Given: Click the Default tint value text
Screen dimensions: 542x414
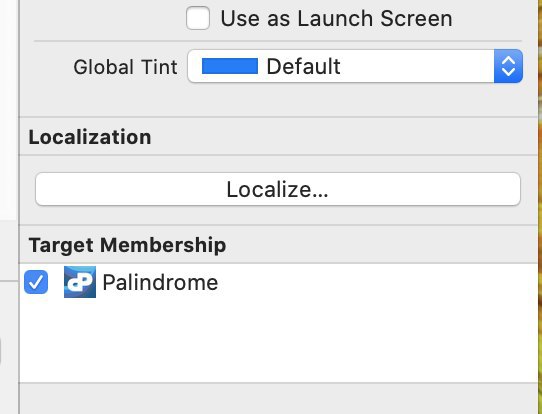Looking at the screenshot, I should coord(303,66).
